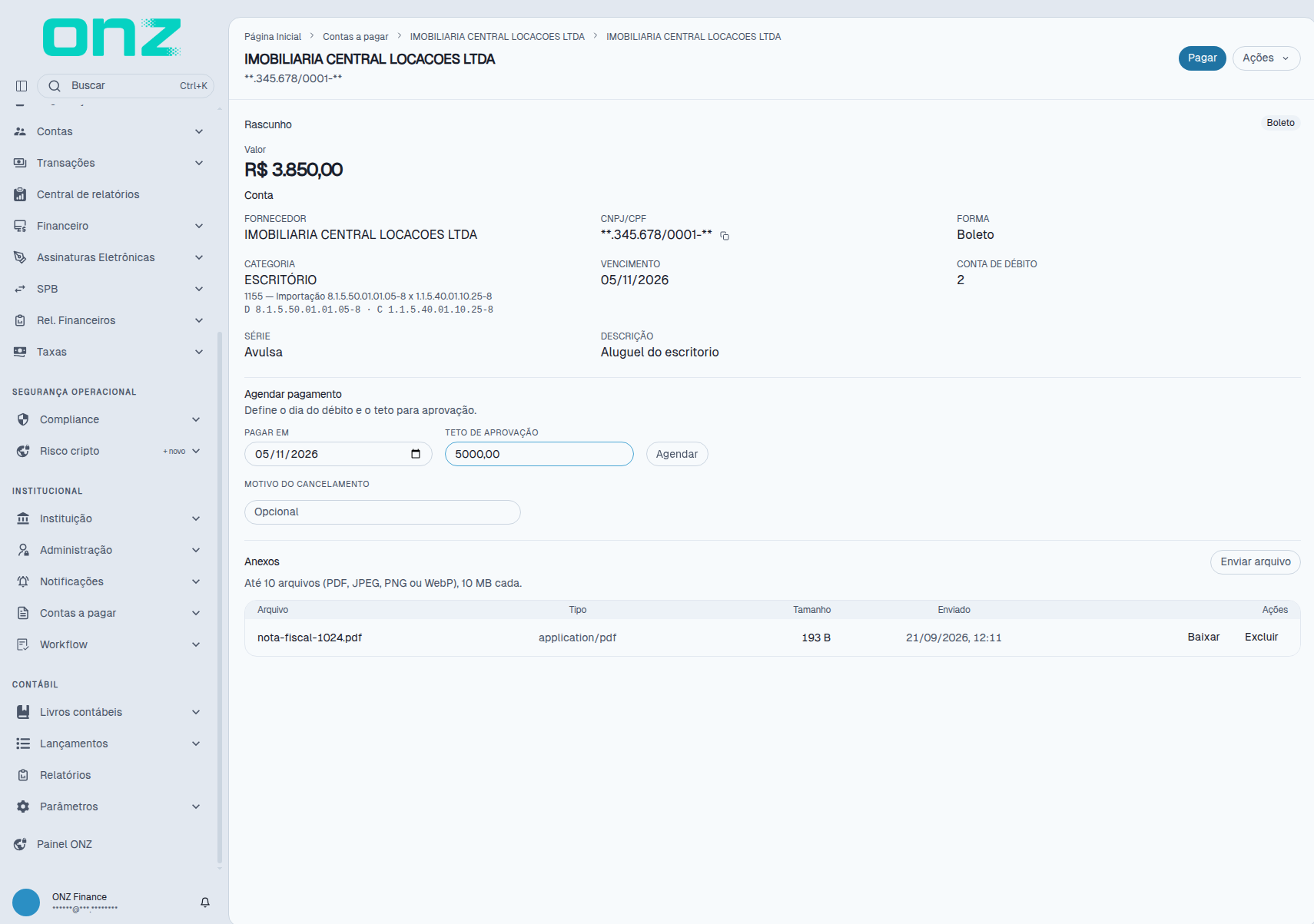Click the Assinaturas Eletrônicas pen icon
This screenshot has height=924, width=1314.
click(x=20, y=257)
